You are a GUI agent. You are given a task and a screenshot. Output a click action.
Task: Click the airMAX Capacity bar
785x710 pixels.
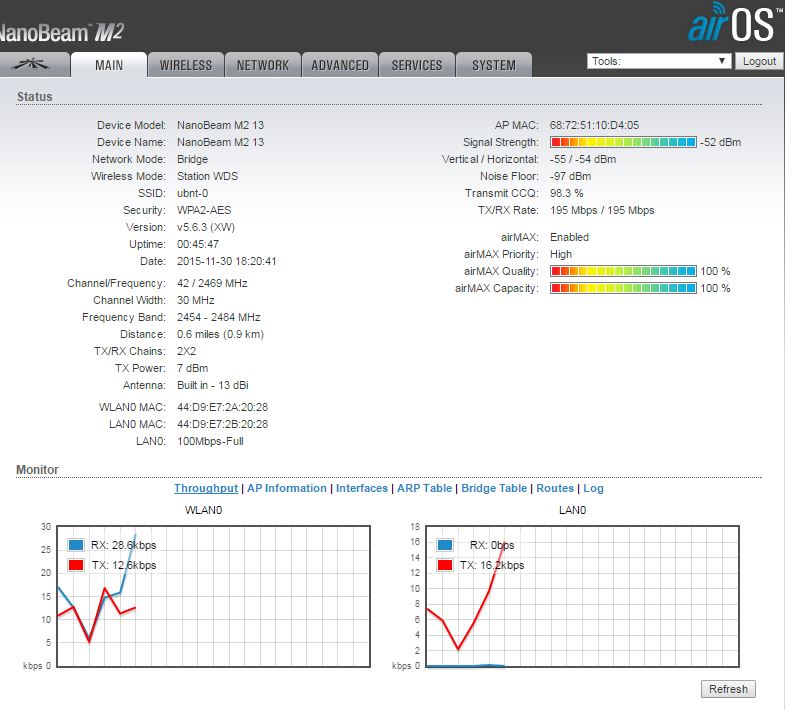coord(623,288)
